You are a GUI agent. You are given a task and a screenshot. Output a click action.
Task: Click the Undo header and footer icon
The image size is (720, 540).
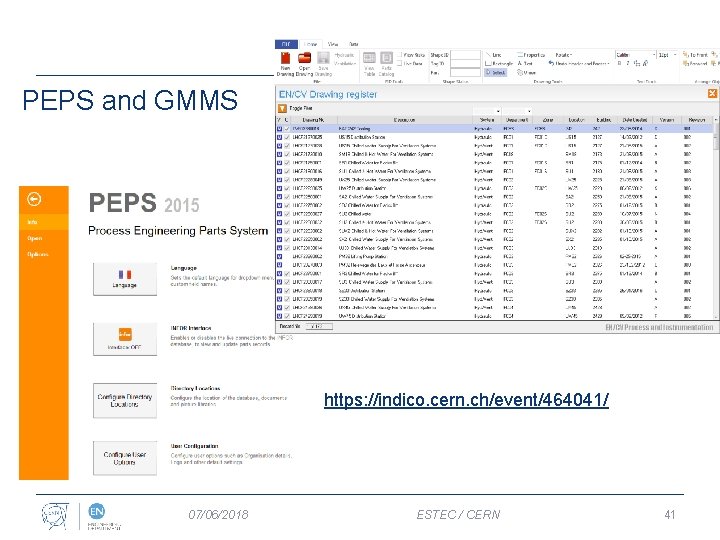(x=551, y=63)
